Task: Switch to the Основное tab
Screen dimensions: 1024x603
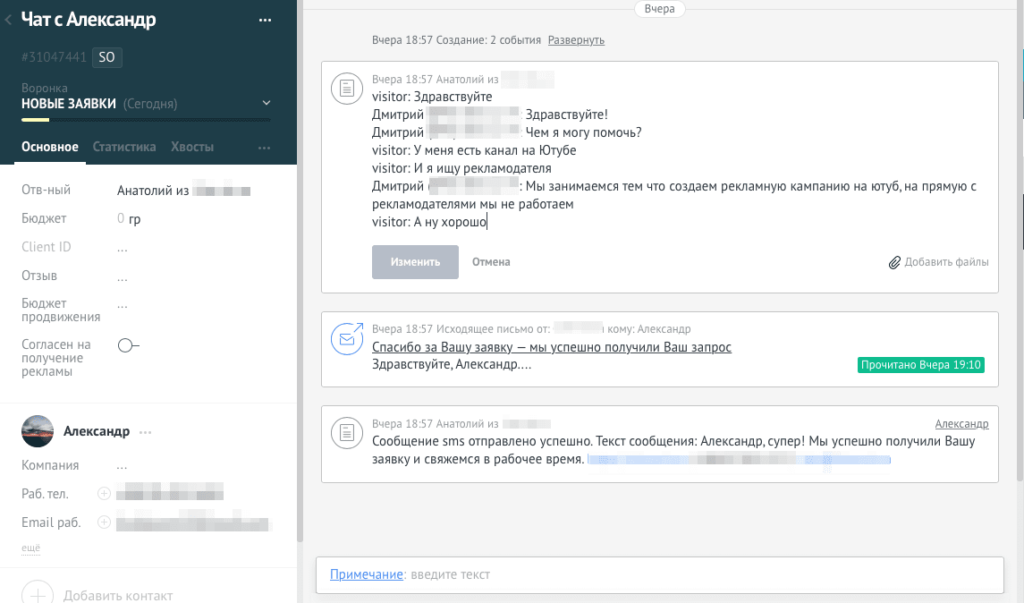Action: 50,147
